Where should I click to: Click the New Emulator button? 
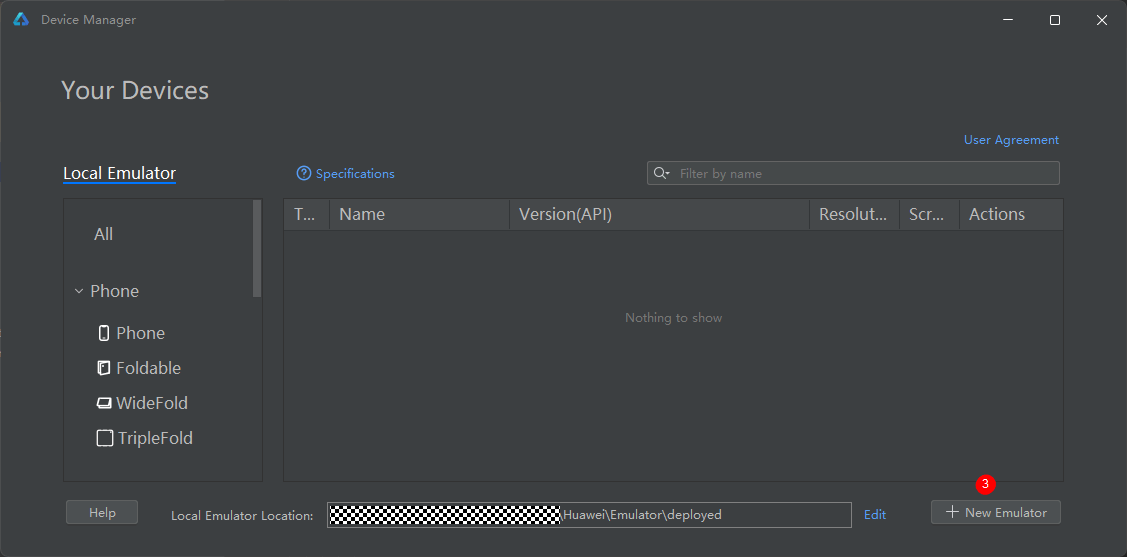click(x=995, y=512)
